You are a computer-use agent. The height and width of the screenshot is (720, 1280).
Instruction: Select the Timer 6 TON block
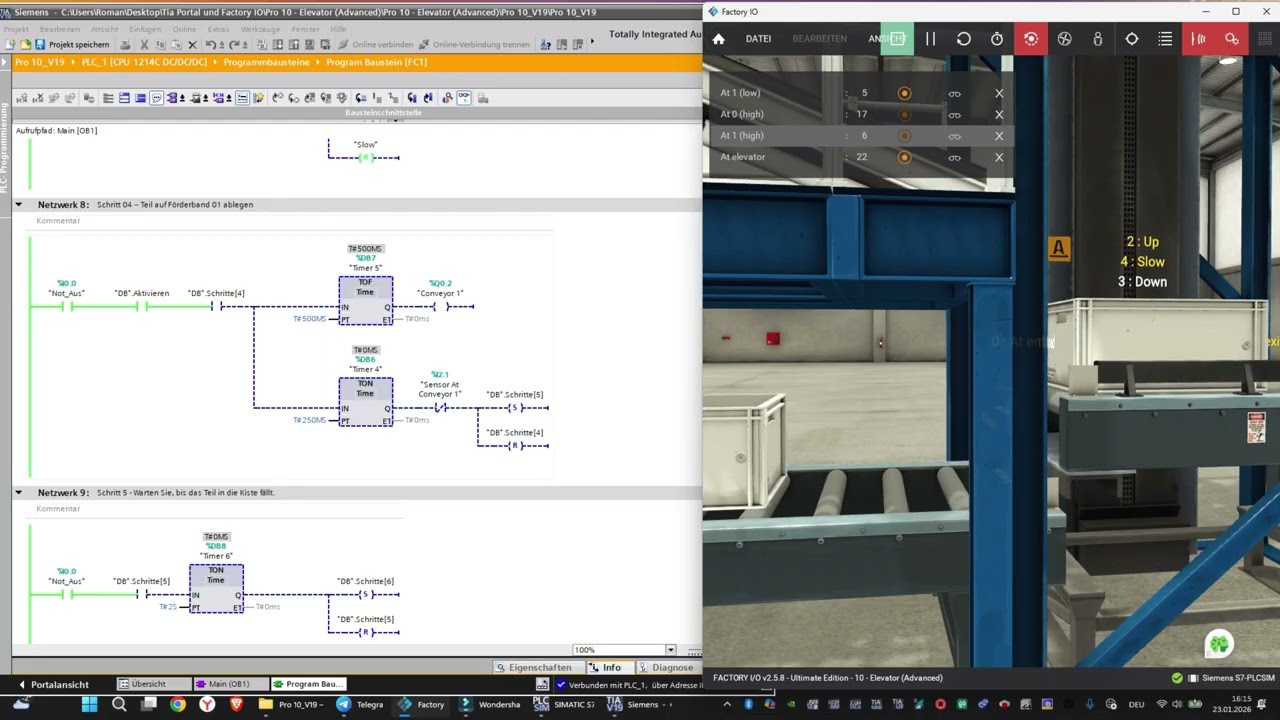click(x=216, y=589)
